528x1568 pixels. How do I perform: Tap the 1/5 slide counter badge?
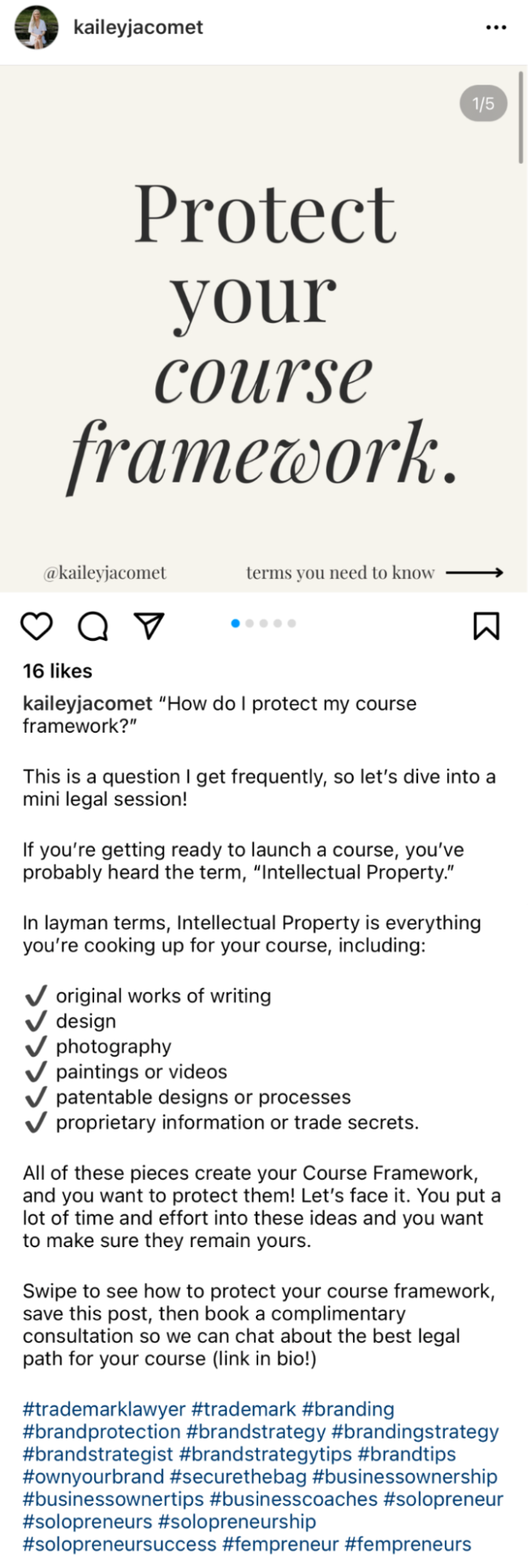click(483, 104)
